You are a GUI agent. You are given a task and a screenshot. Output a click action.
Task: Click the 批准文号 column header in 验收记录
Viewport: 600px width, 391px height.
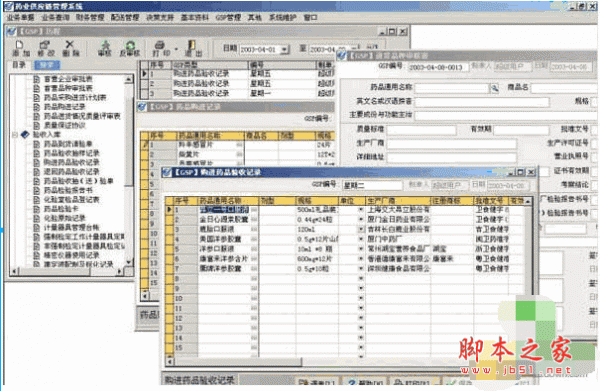coord(491,200)
